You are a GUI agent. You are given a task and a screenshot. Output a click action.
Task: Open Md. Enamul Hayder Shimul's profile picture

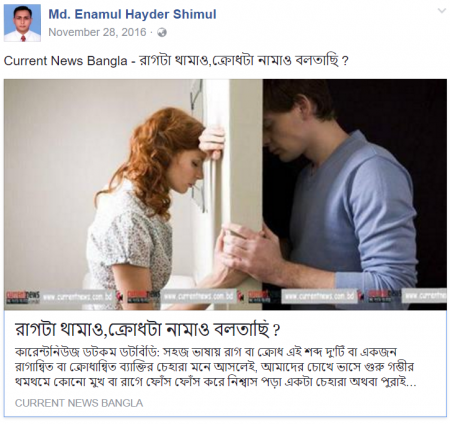[22, 23]
